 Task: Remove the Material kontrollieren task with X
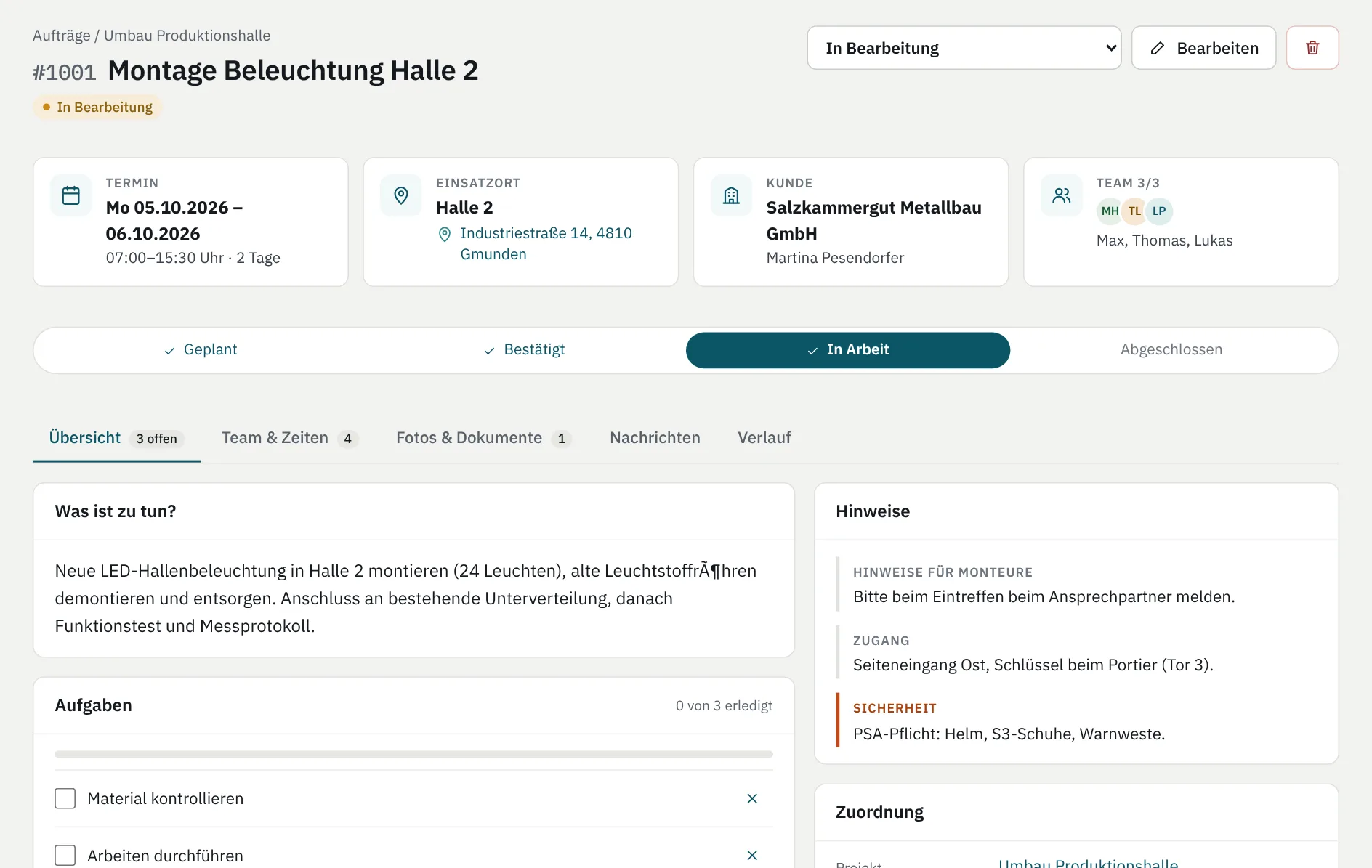[752, 798]
